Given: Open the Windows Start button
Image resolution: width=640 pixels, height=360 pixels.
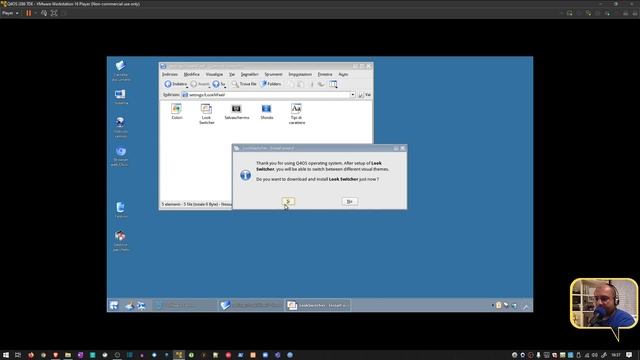Looking at the screenshot, I should [6, 355].
